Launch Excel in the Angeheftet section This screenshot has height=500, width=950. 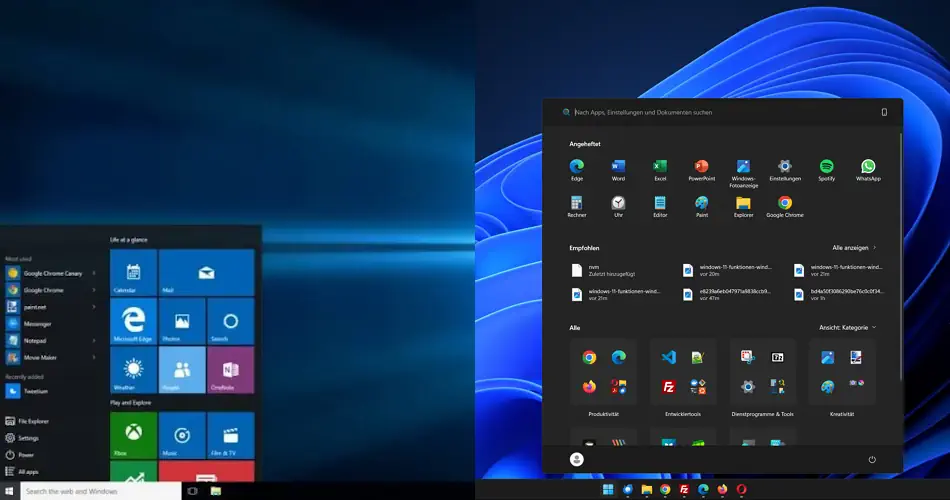pyautogui.click(x=660, y=170)
